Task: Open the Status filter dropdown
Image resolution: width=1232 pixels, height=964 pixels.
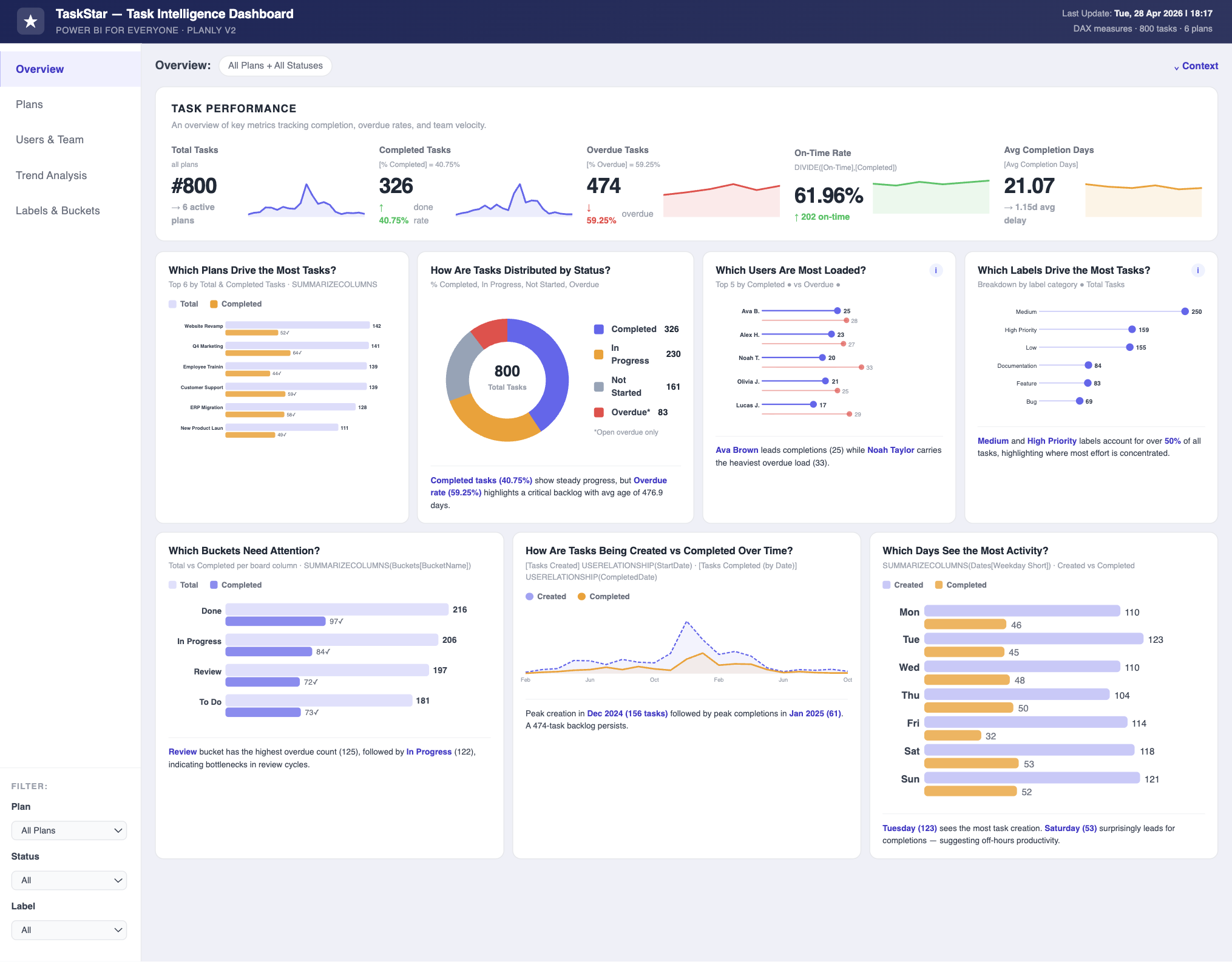Action: 69,880
